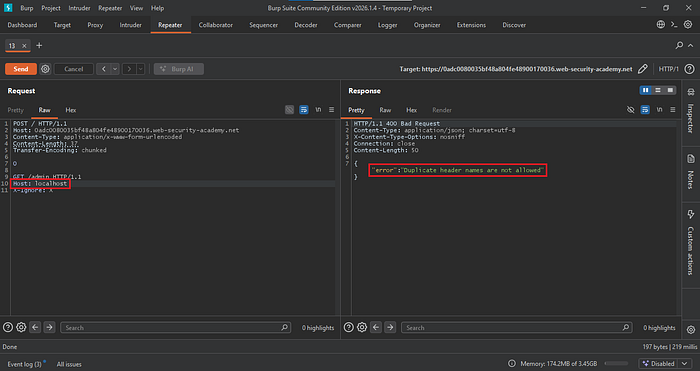The image size is (700, 371).
Task: Switch to the Logger tab
Action: tap(388, 25)
